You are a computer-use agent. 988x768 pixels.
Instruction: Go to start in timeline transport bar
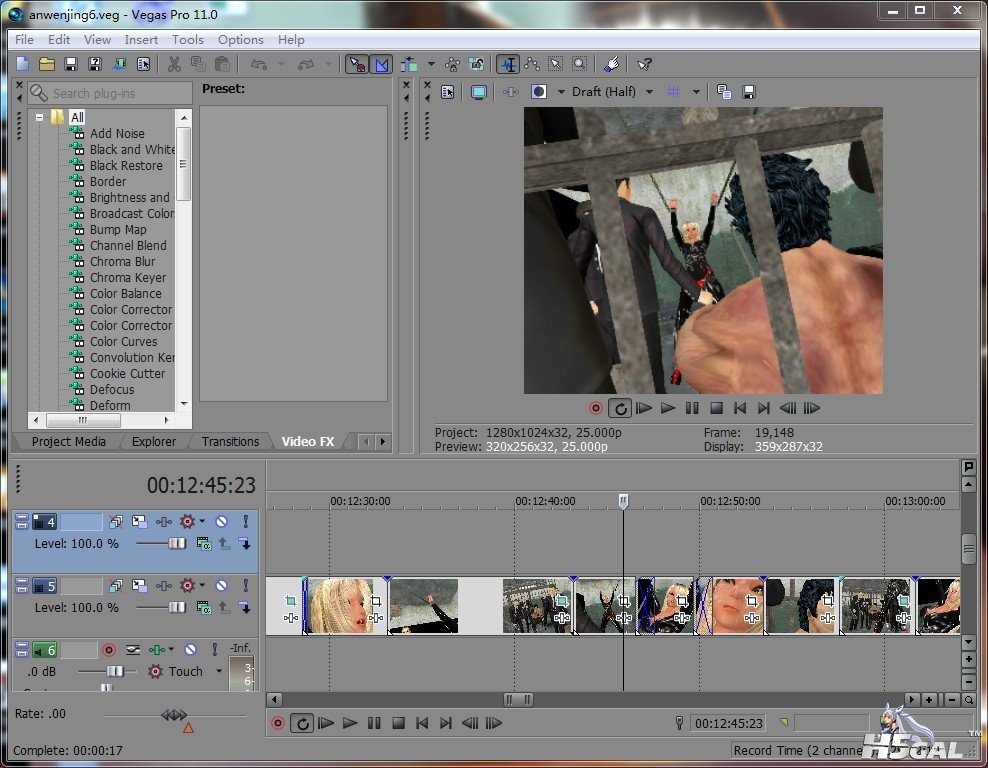[422, 723]
